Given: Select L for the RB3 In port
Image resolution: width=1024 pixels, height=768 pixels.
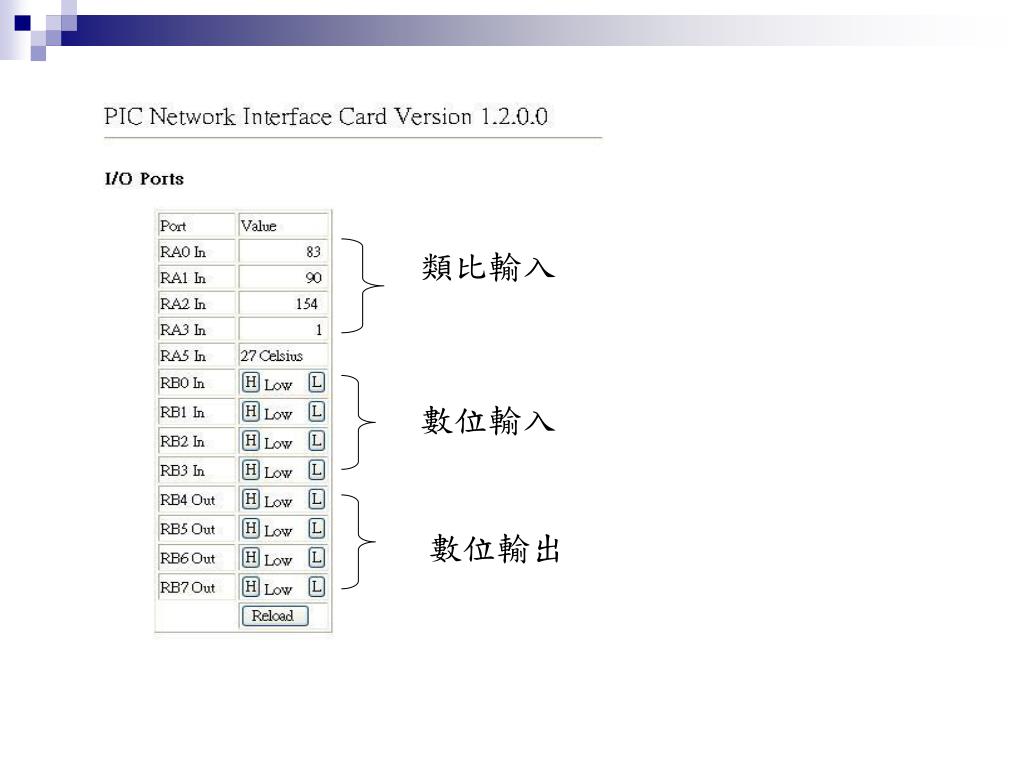Looking at the screenshot, I should pos(317,470).
